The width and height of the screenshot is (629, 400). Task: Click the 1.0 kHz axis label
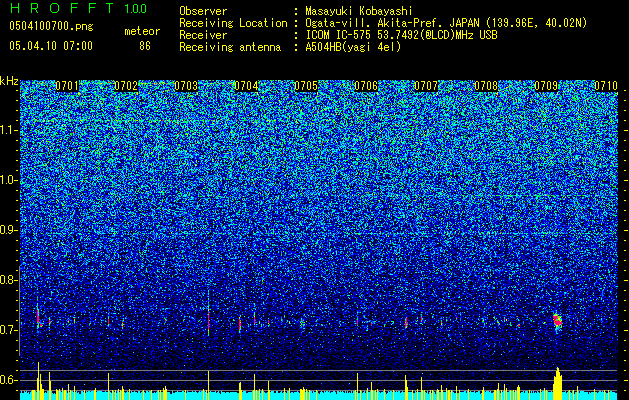tap(8, 180)
